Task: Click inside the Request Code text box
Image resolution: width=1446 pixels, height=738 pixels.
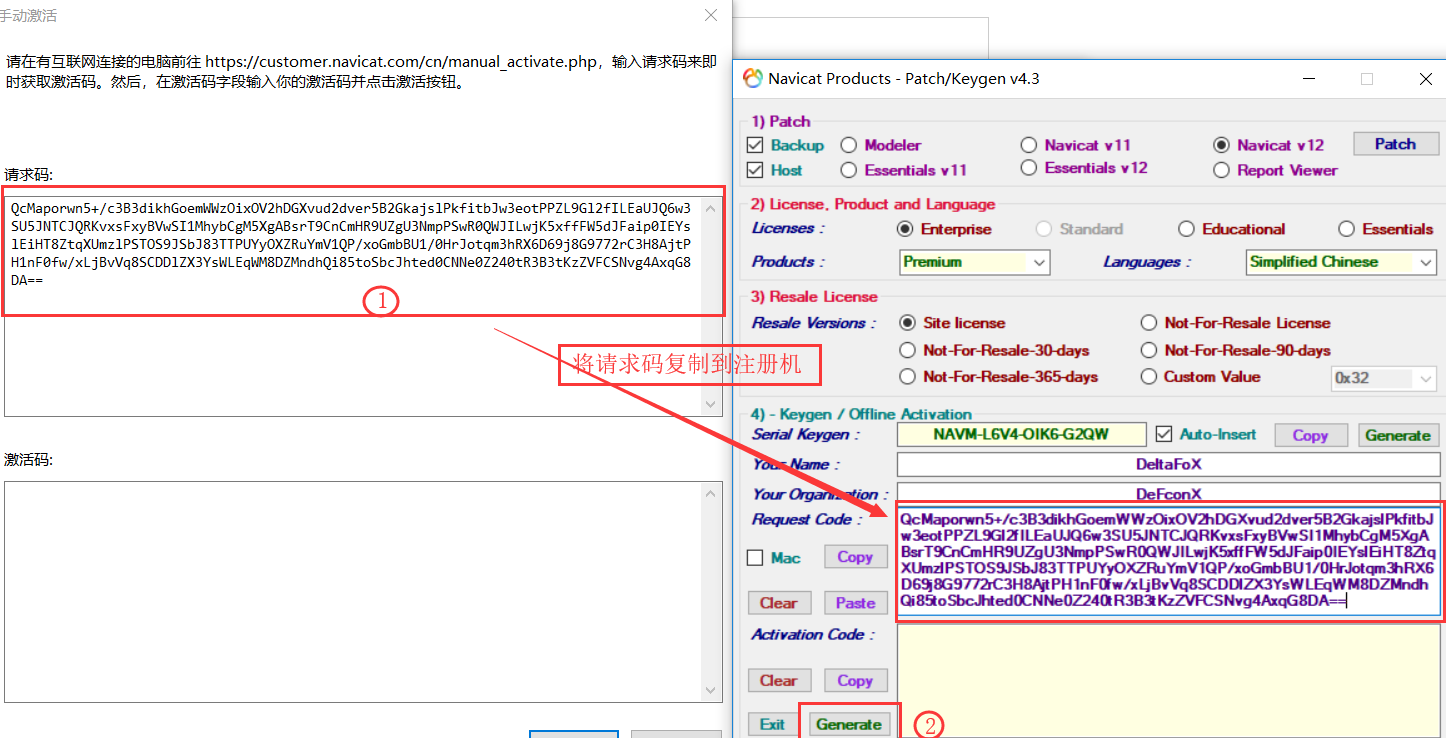Action: pyautogui.click(x=1168, y=562)
